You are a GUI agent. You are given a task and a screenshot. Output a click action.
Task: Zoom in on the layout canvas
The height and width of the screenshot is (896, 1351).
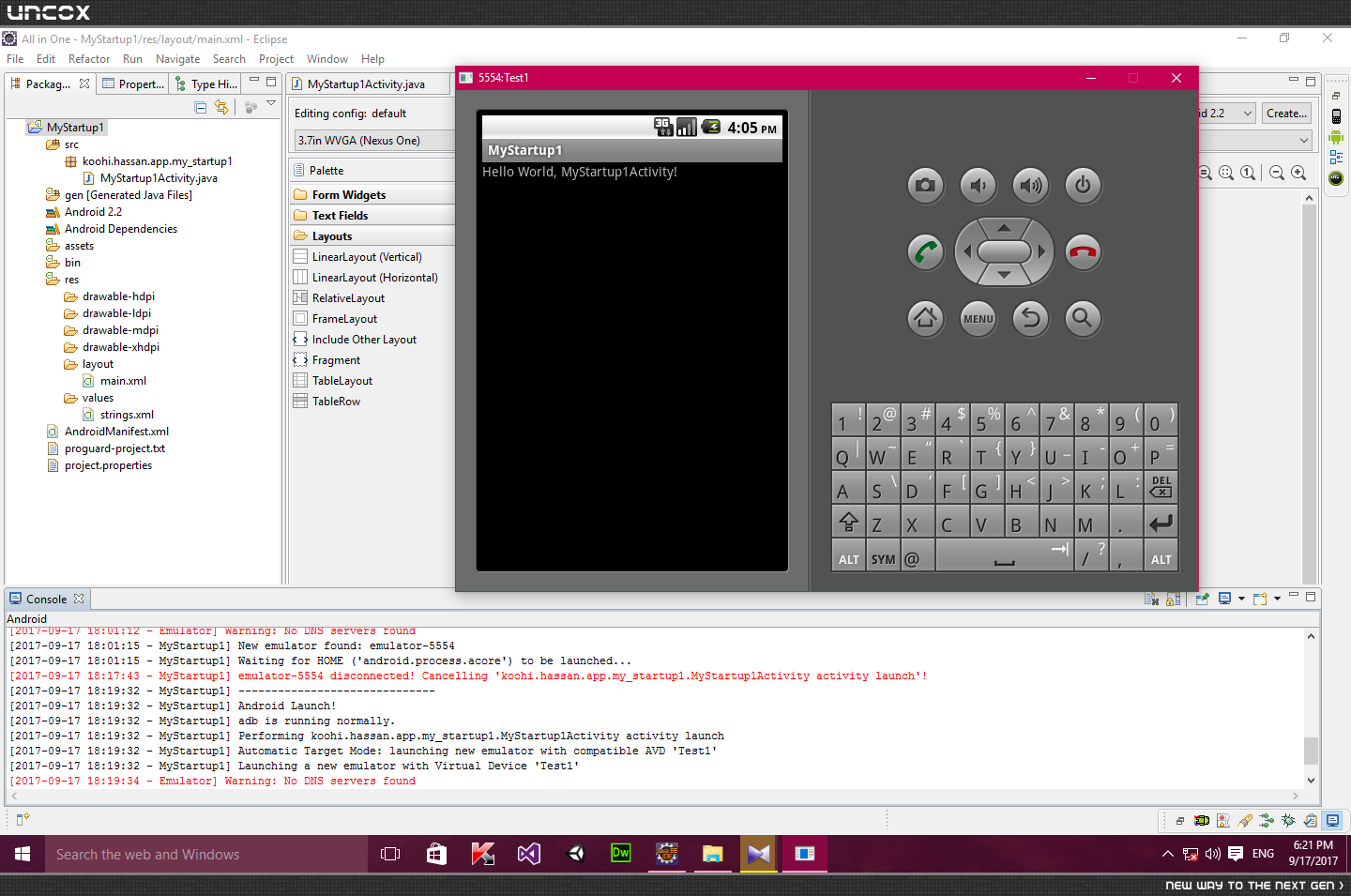point(1298,173)
